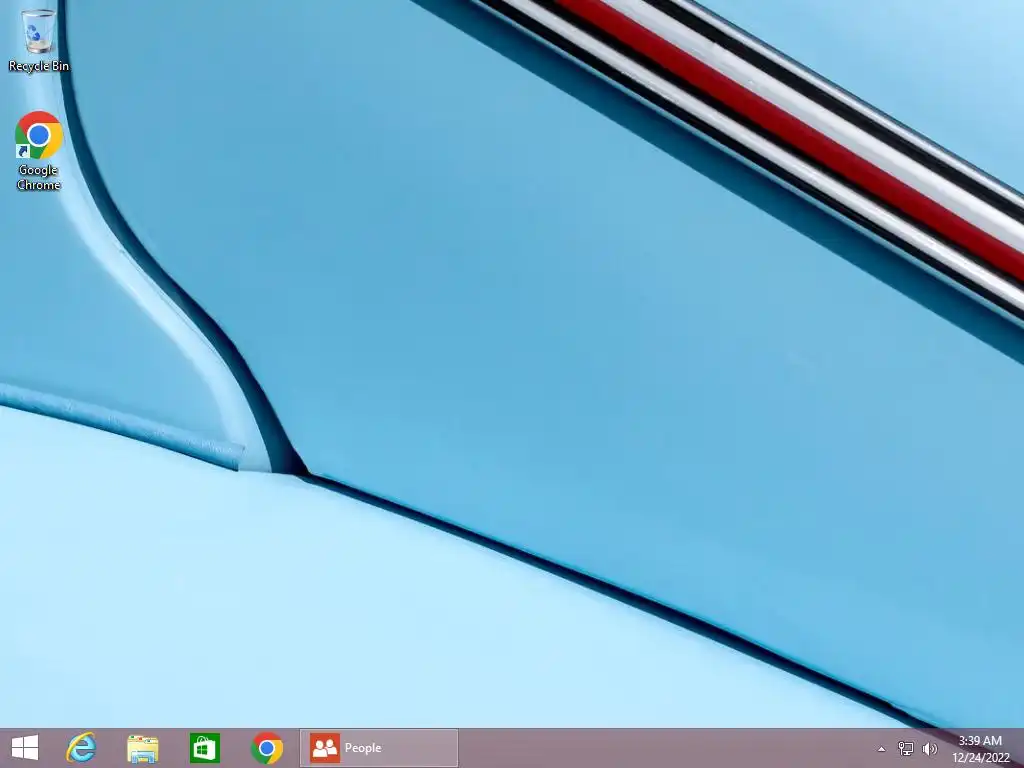Open the network status tray icon
This screenshot has height=768, width=1024.
[905, 748]
